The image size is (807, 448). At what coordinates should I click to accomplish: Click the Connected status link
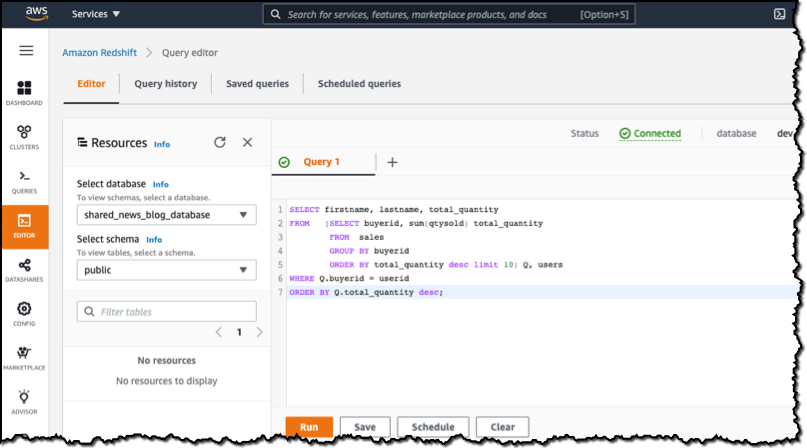click(x=650, y=133)
